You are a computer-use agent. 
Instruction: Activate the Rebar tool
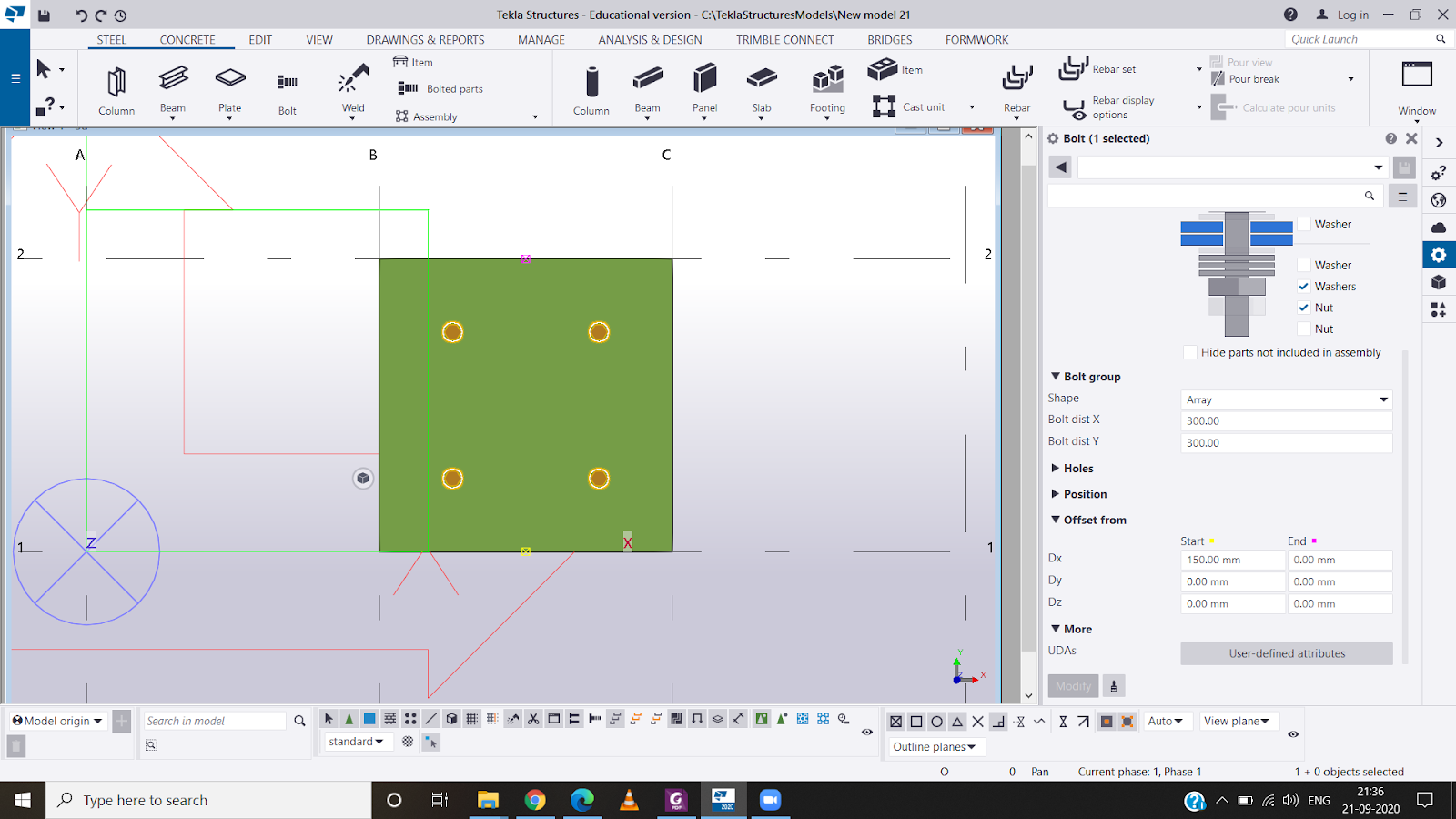coord(1017,89)
